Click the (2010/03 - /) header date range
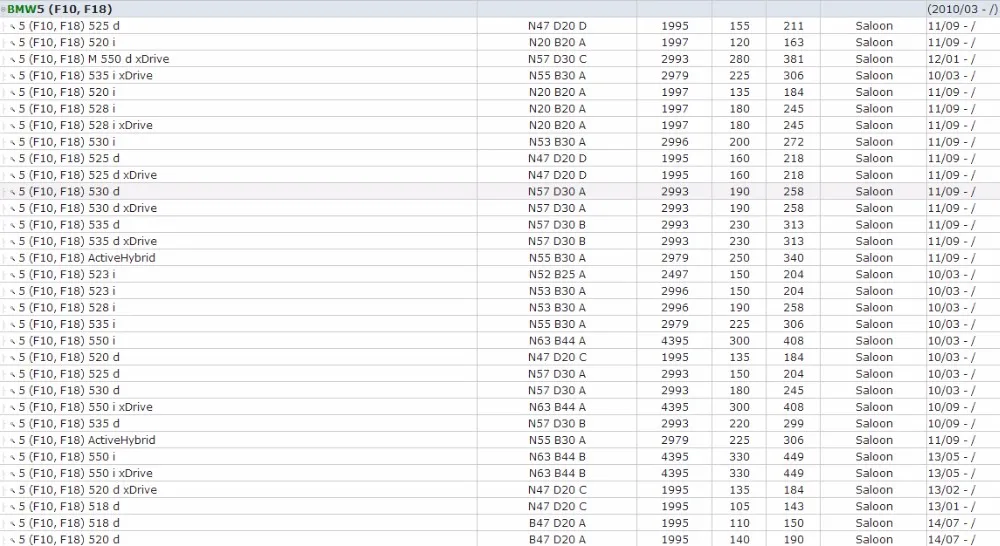 click(962, 9)
